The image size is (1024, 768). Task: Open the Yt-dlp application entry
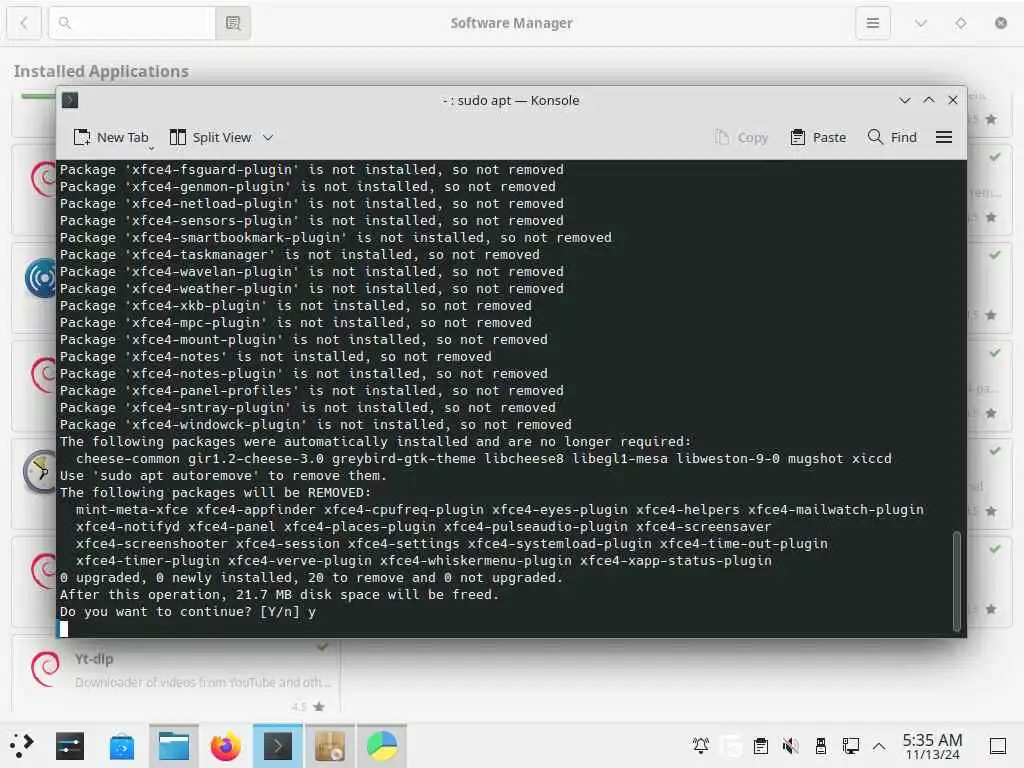click(175, 673)
